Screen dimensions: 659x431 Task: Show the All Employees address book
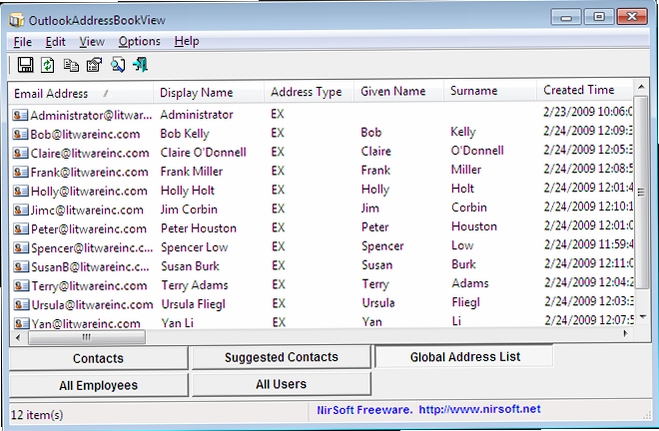click(98, 385)
